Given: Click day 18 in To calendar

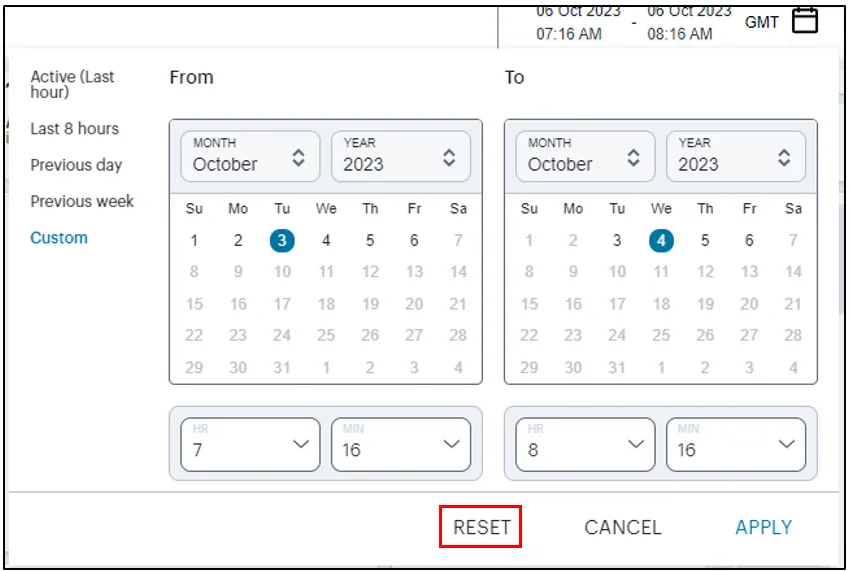Looking at the screenshot, I should 661,304.
